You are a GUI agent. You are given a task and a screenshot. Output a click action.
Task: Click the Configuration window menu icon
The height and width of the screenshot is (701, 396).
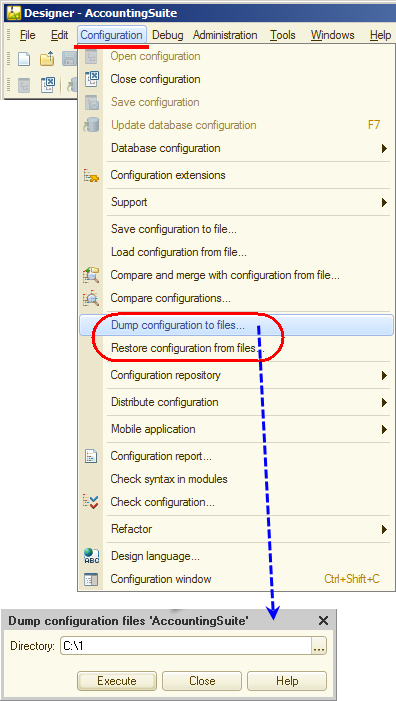pos(91,579)
